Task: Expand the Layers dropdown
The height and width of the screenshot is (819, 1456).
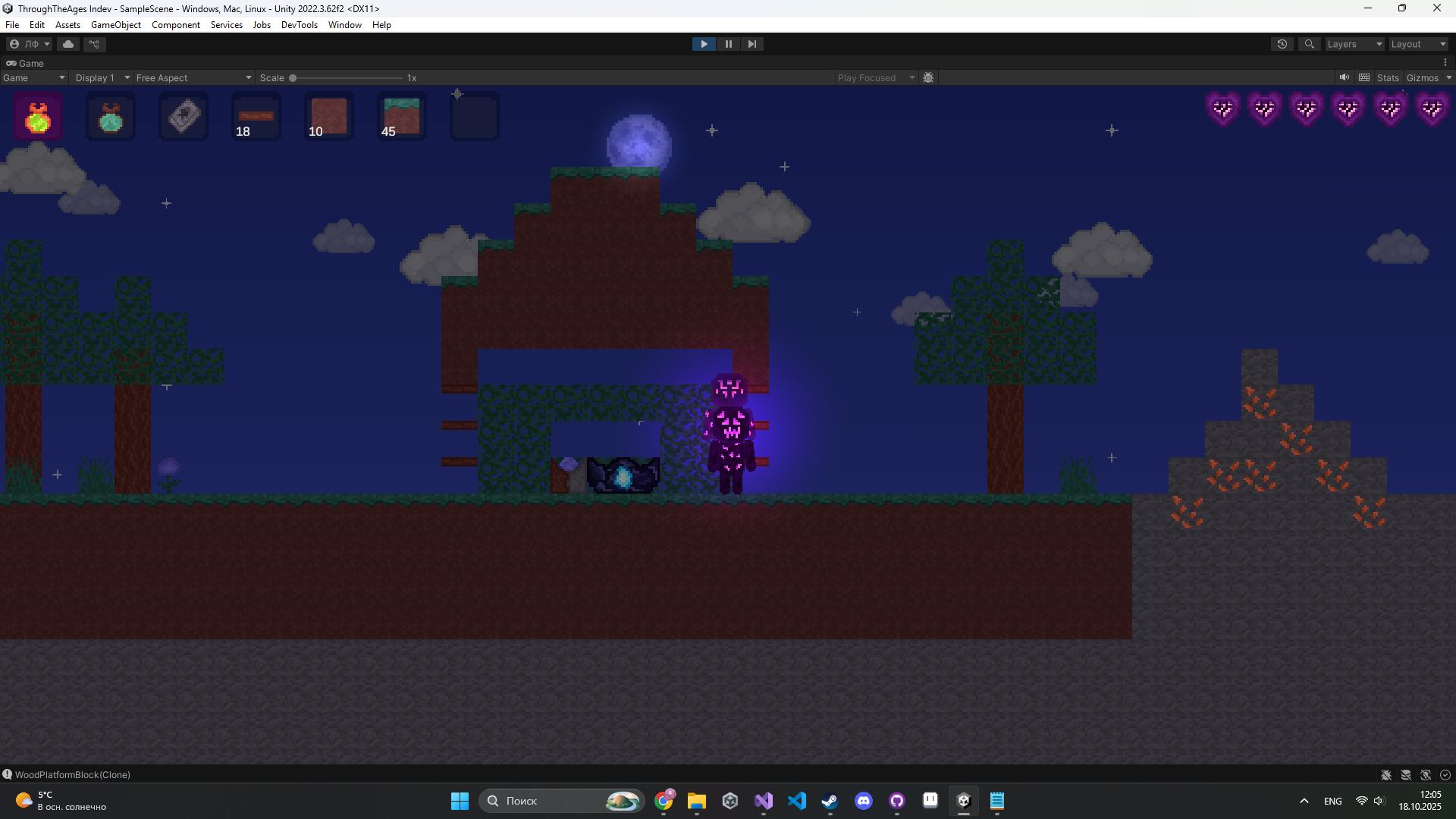Action: 1354,44
